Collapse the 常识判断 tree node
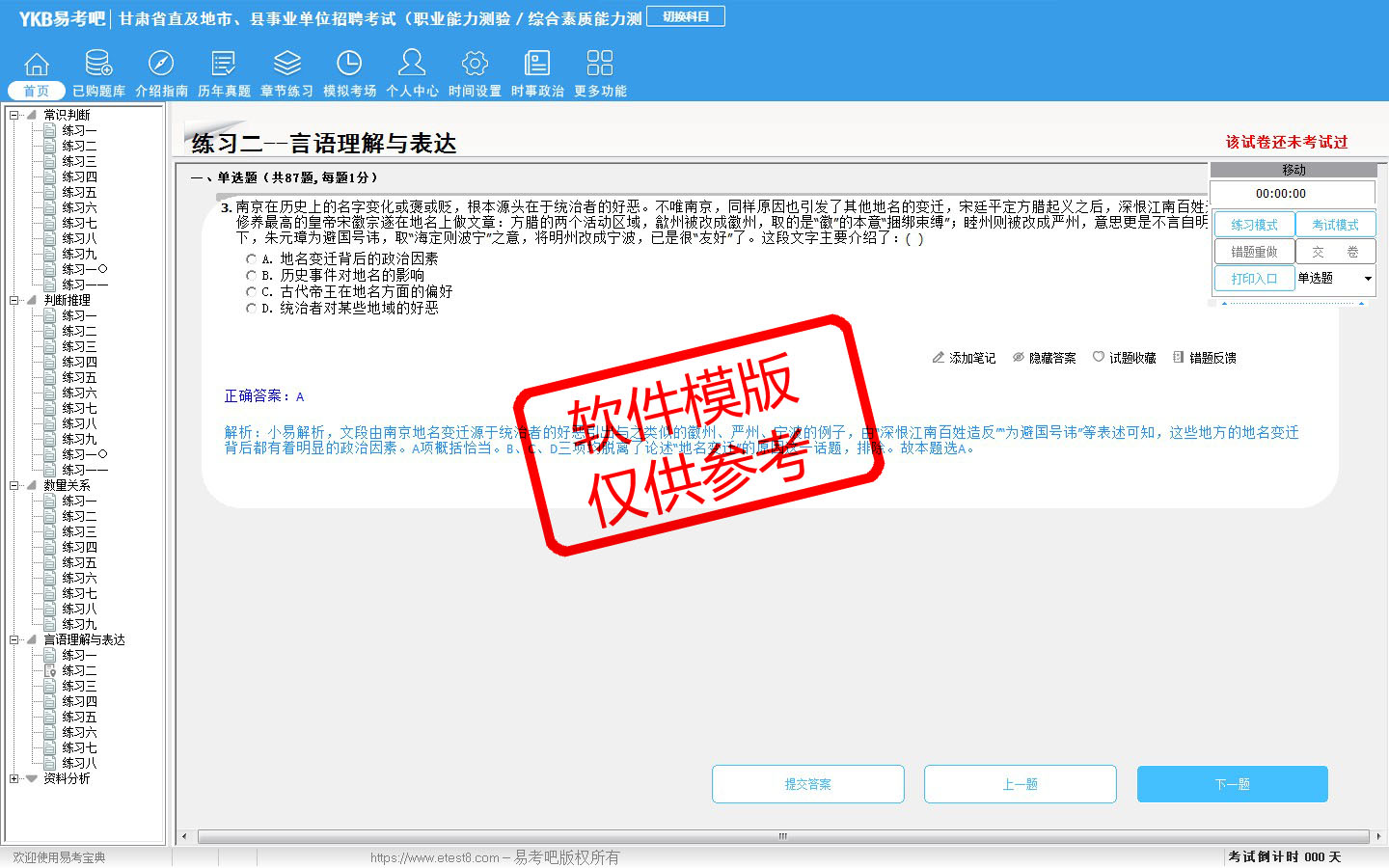 [x=14, y=115]
